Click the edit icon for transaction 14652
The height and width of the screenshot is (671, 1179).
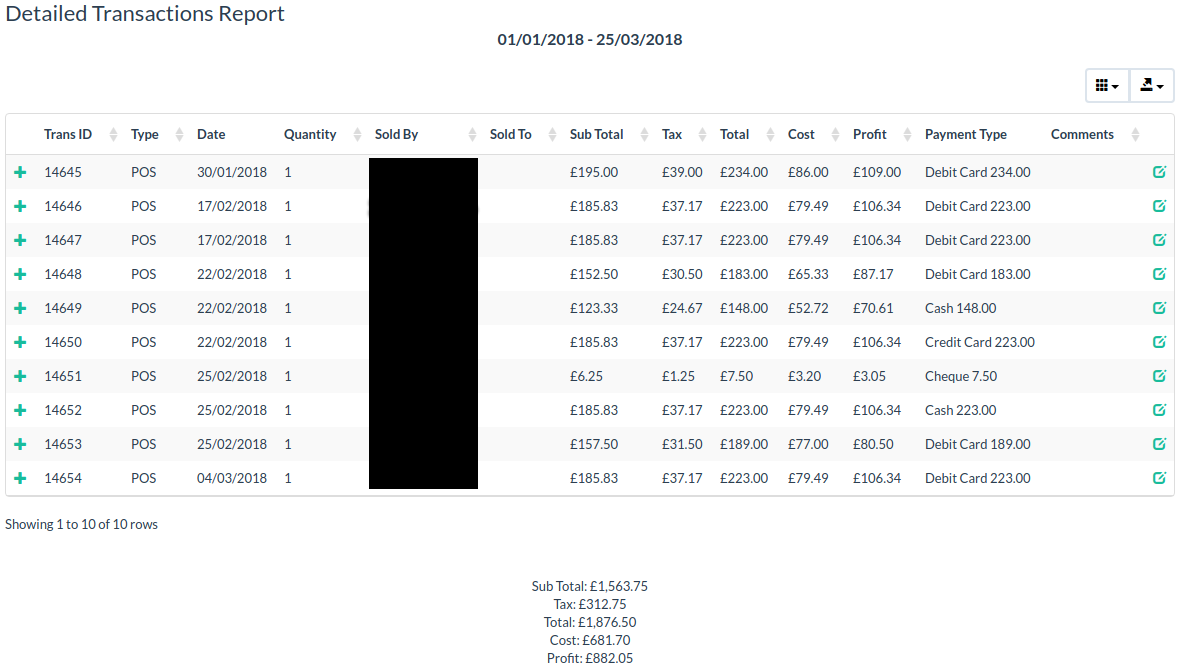point(1159,410)
